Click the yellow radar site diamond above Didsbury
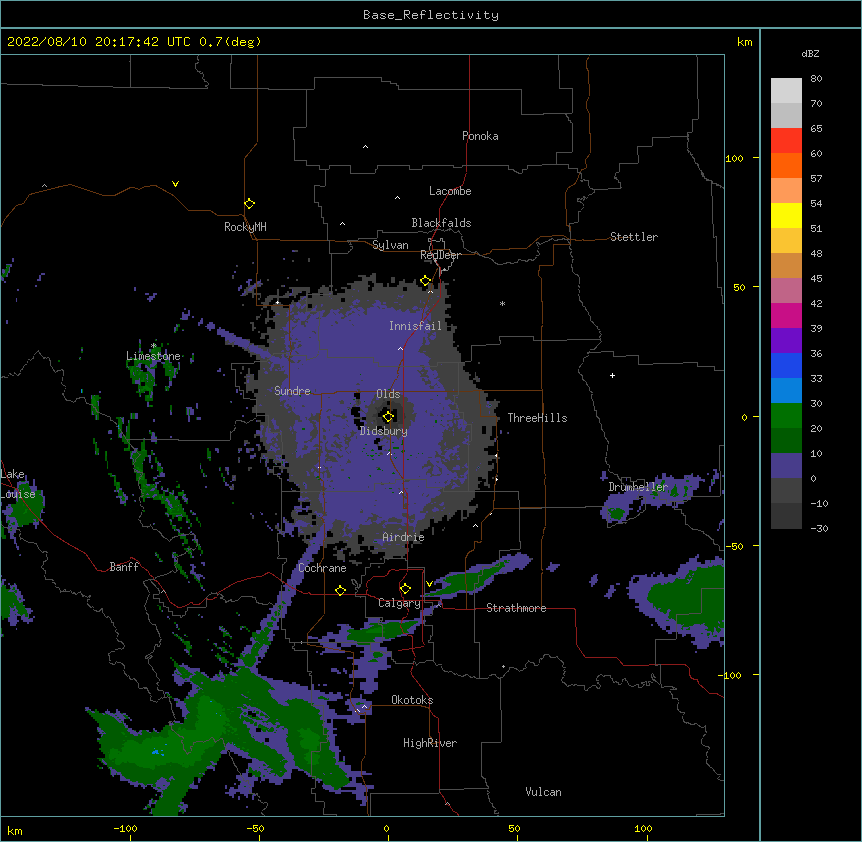Image resolution: width=862 pixels, height=842 pixels. [388, 416]
